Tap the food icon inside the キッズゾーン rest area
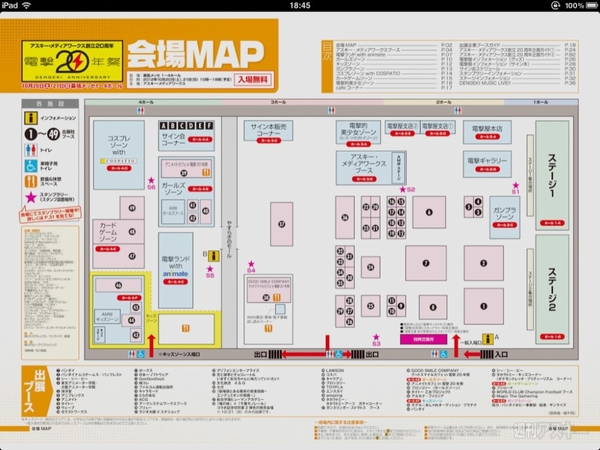This screenshot has height=450, width=600. (x=186, y=328)
